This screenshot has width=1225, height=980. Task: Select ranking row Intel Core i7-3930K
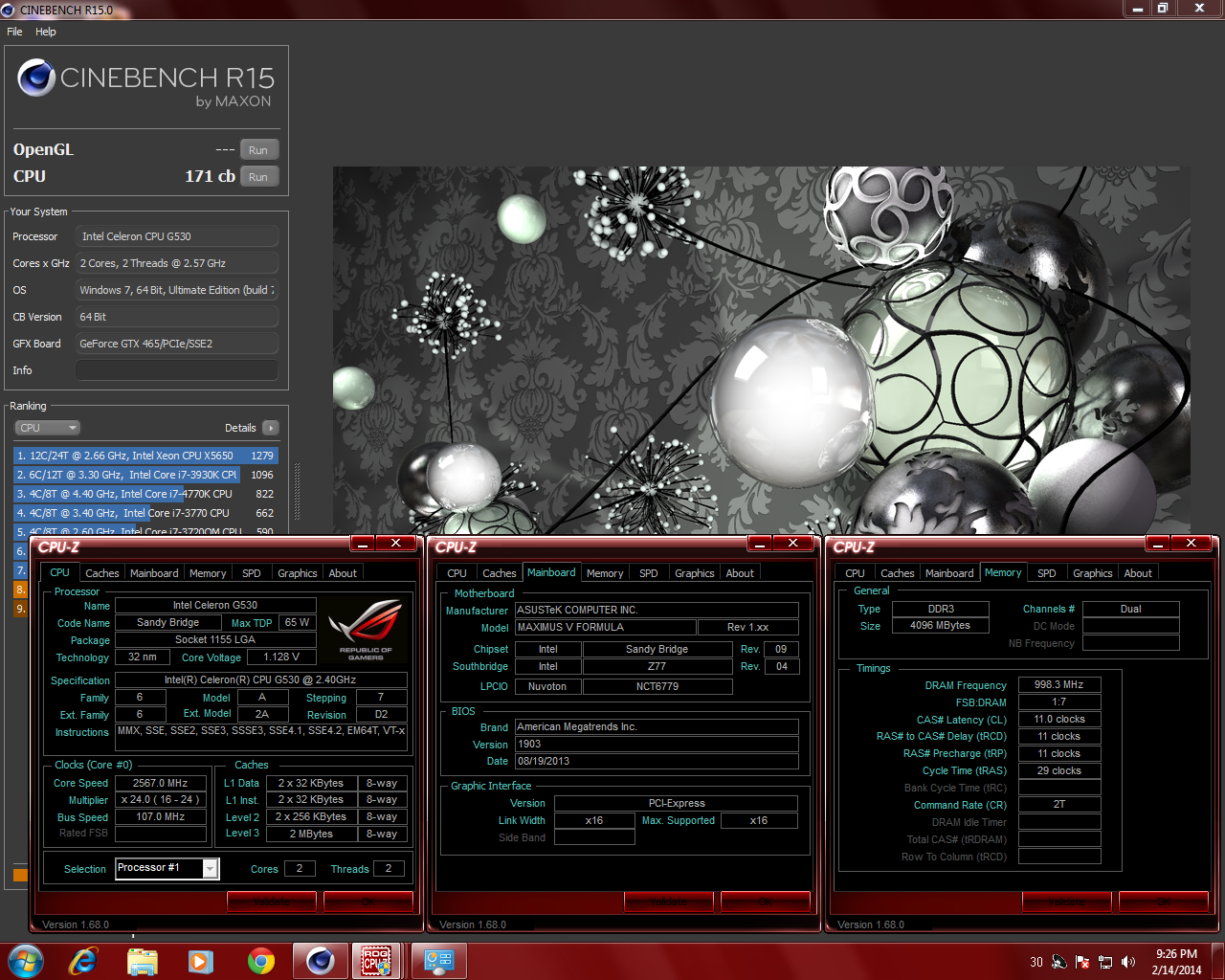tap(145, 475)
